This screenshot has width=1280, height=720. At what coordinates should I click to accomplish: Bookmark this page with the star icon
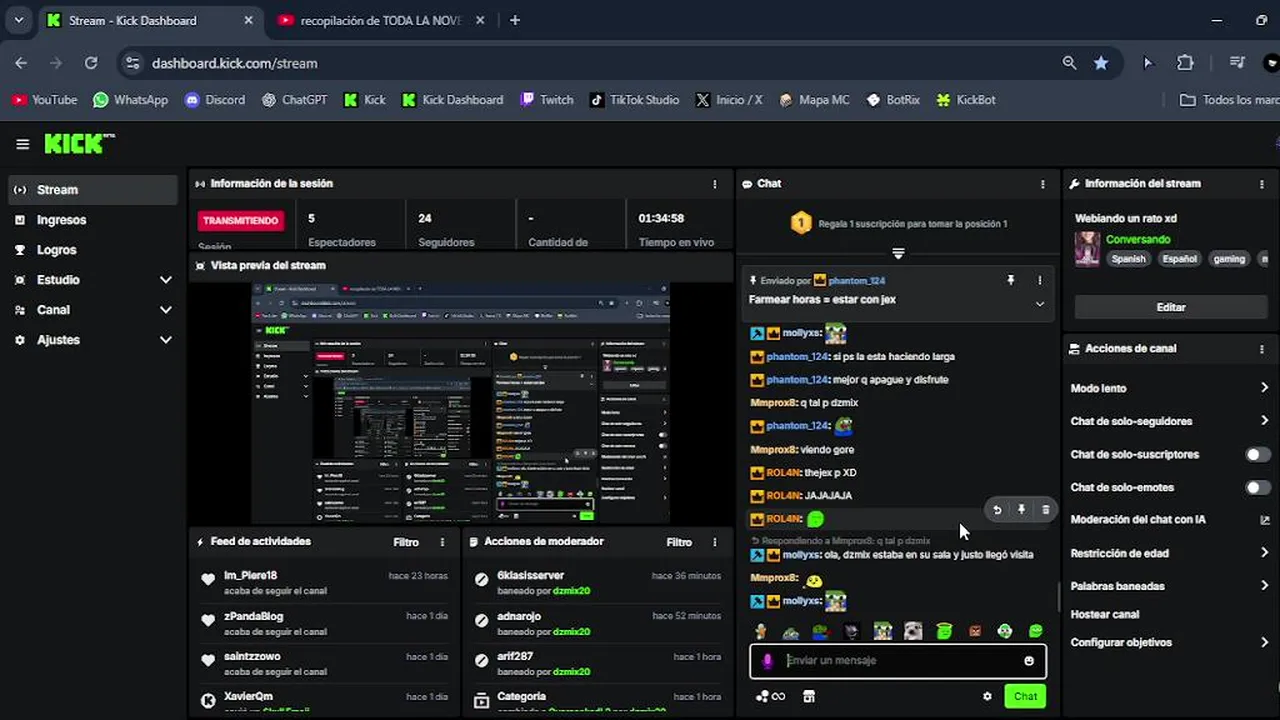(1101, 63)
